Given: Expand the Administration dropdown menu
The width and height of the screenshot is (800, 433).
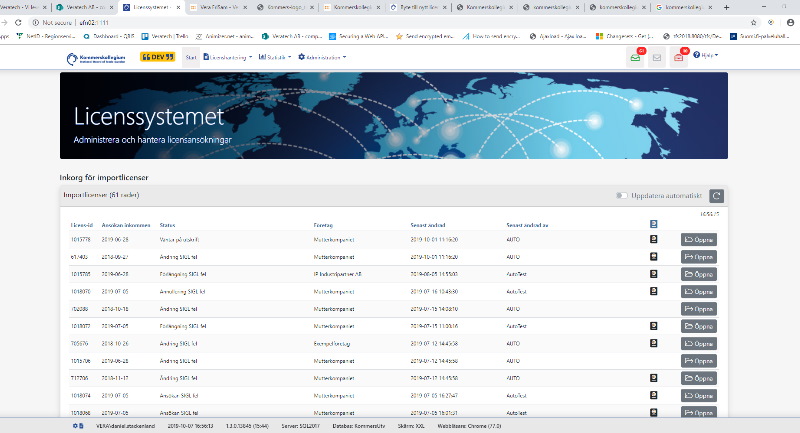Looking at the screenshot, I should tap(323, 57).
